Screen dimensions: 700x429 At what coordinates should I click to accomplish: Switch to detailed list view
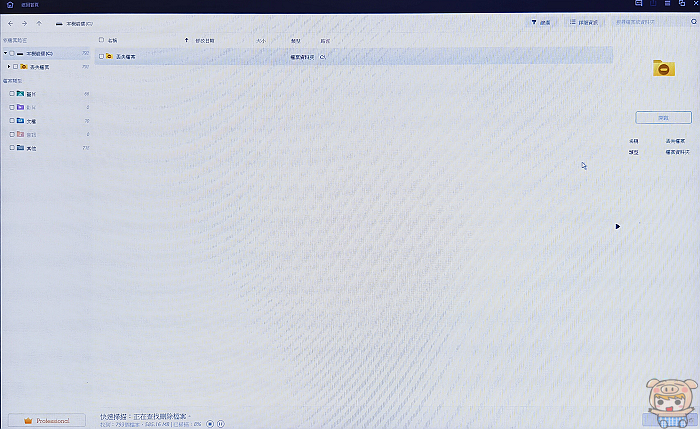(583, 21)
